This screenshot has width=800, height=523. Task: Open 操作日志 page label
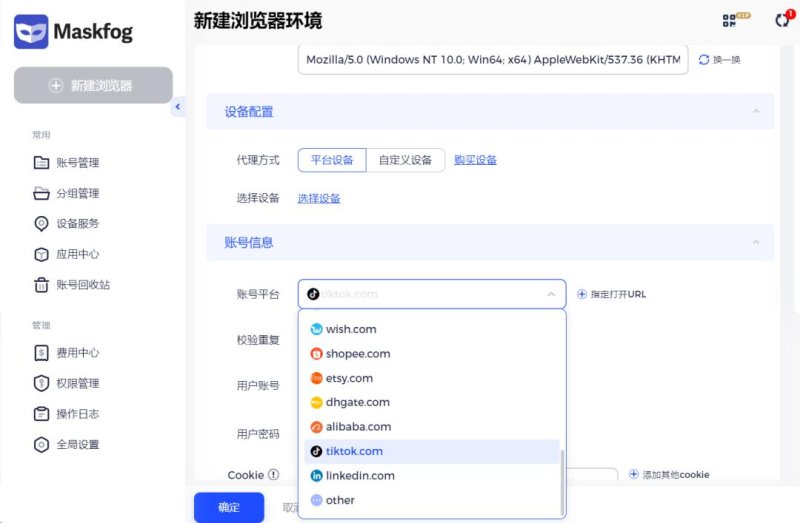pos(78,414)
